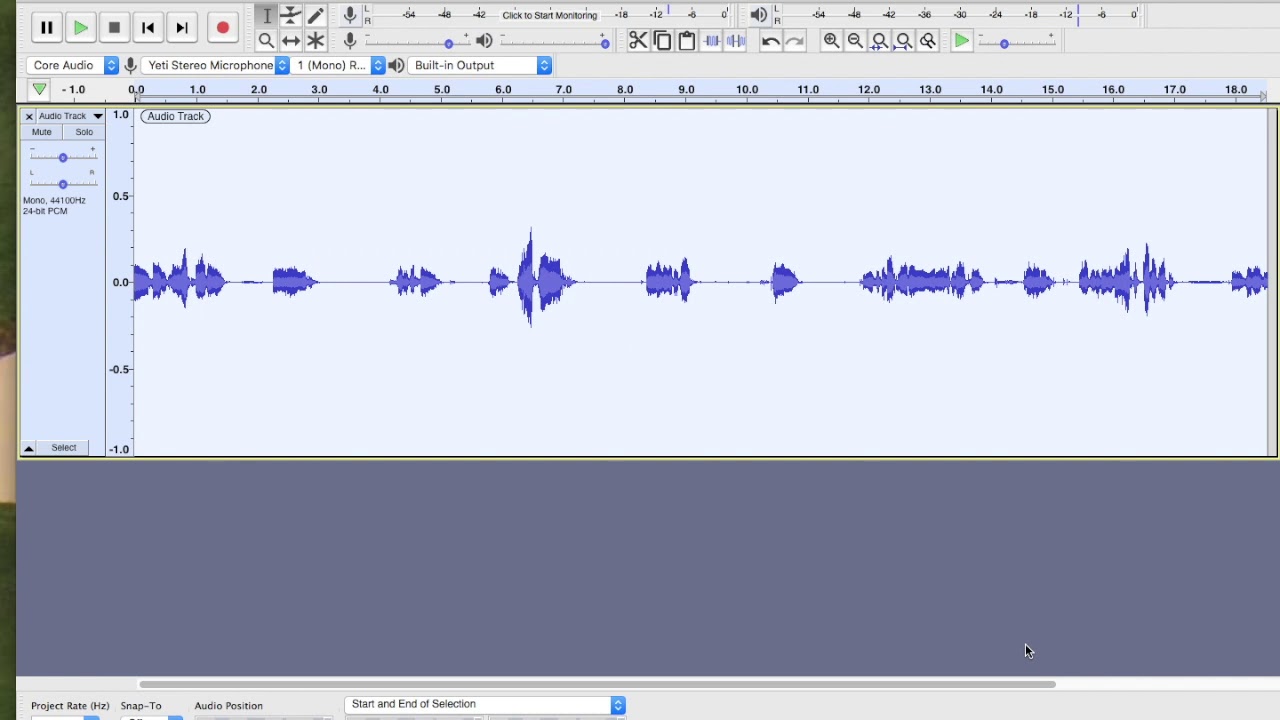Screen dimensions: 1280x720
Task: Redo the last undone action
Action: (x=795, y=41)
